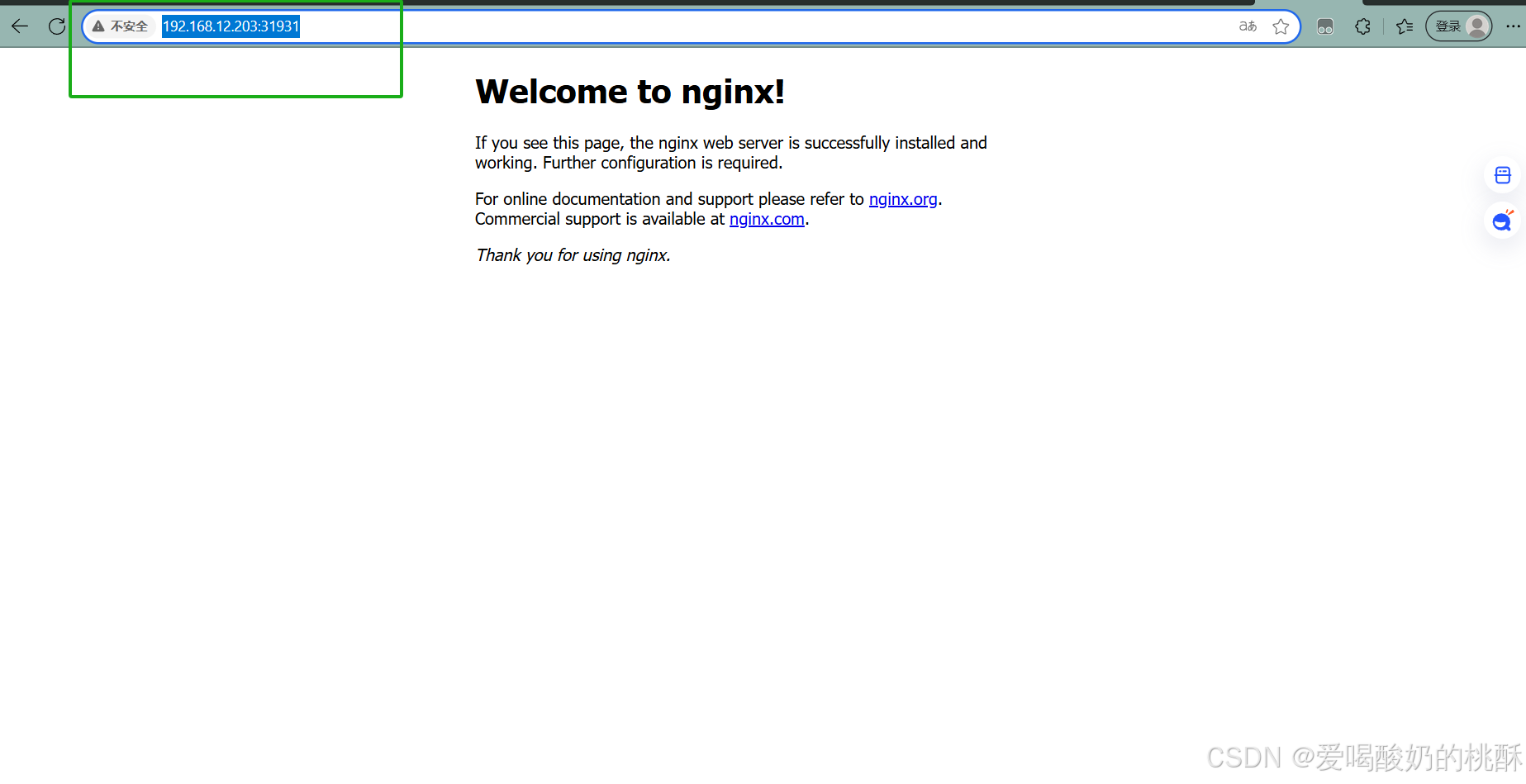Open the favorites list icon
This screenshot has height=784, width=1526.
coord(1405,26)
